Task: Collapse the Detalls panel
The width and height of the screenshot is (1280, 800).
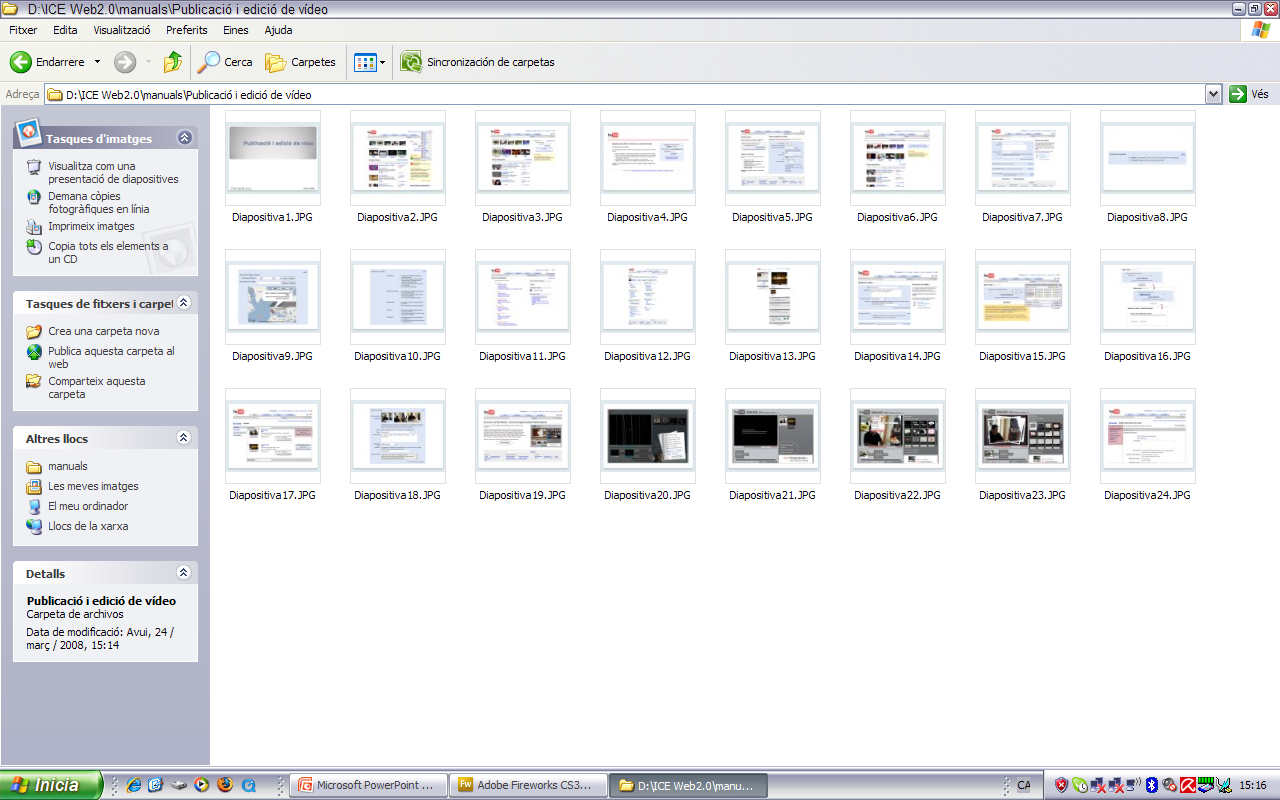Action: [x=183, y=573]
